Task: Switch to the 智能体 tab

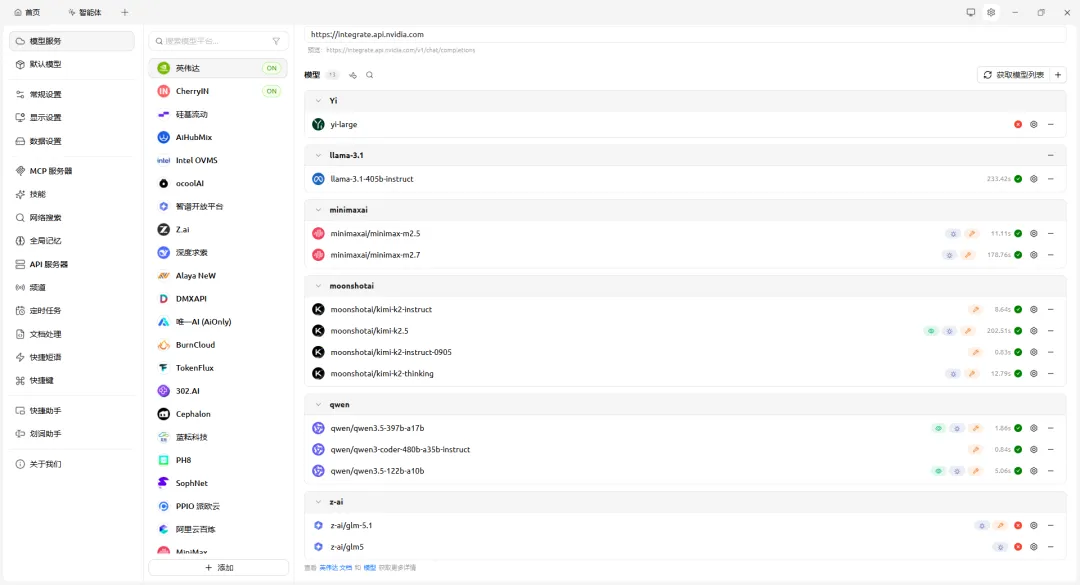Action: tap(85, 12)
